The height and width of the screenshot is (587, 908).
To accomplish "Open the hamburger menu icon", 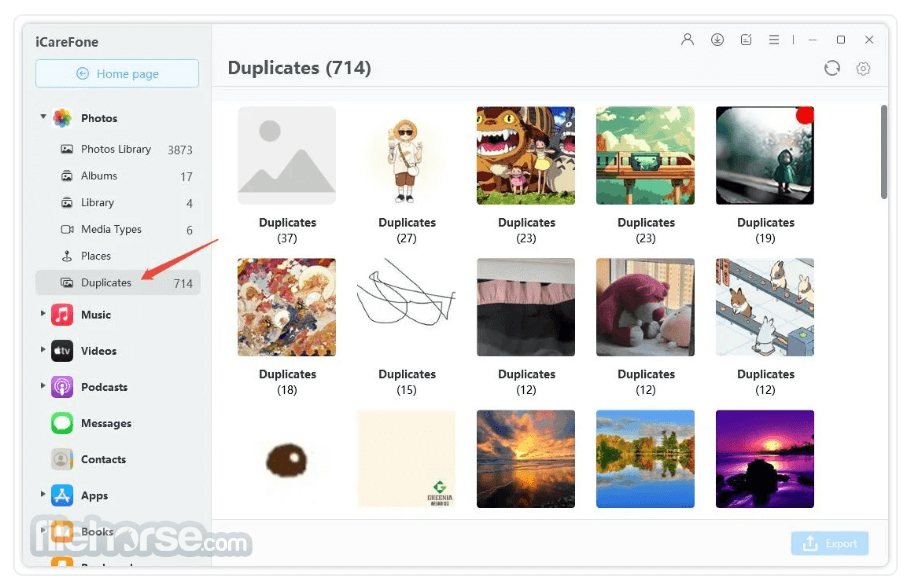I will tap(774, 39).
